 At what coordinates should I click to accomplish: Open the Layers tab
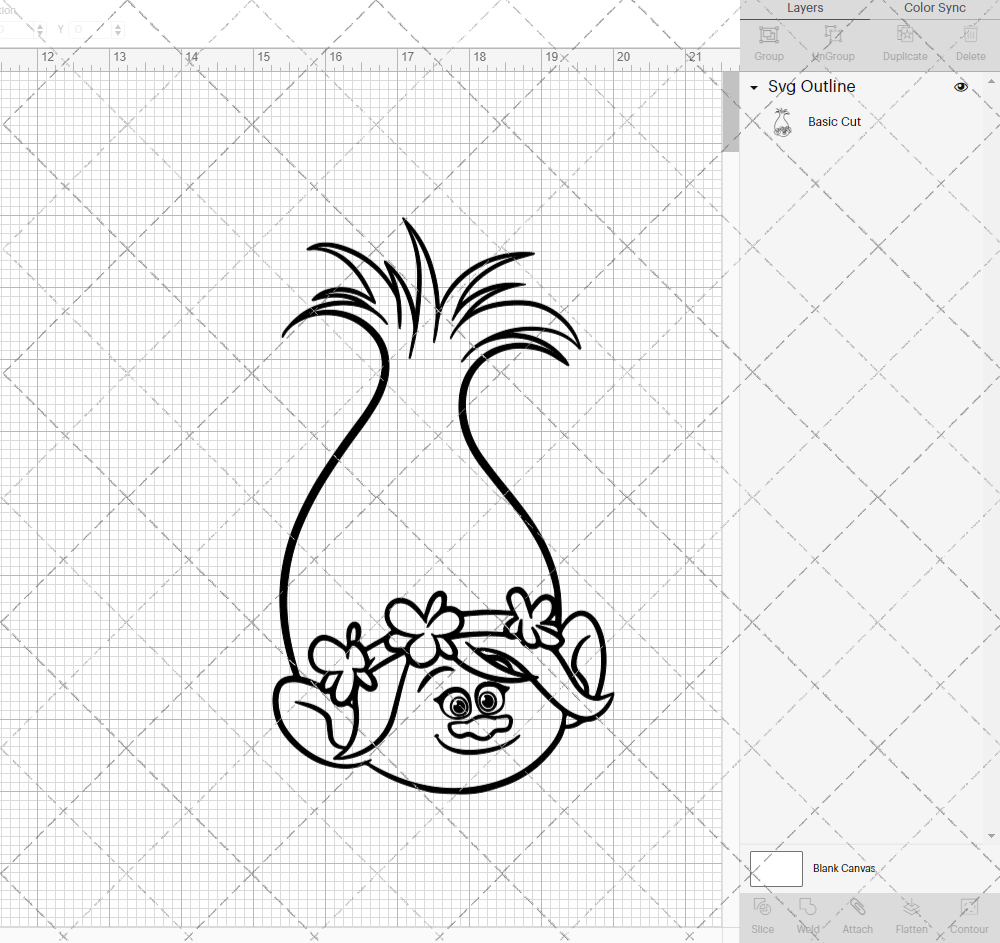pos(805,8)
